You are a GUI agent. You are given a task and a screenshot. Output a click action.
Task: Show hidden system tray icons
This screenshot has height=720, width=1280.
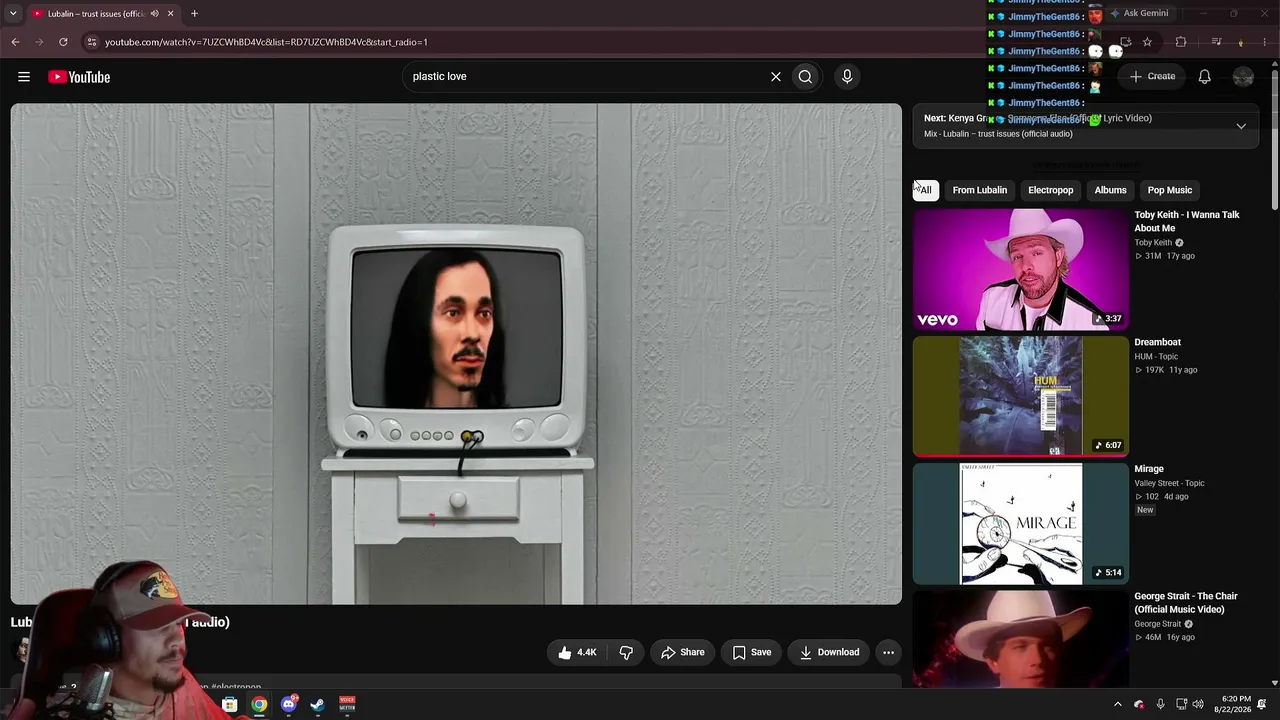pyautogui.click(x=1118, y=705)
